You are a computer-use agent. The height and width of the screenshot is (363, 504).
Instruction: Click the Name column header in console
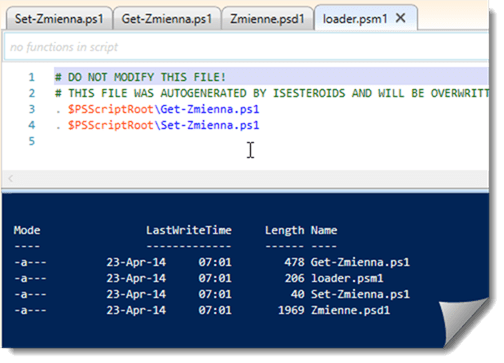click(x=324, y=230)
